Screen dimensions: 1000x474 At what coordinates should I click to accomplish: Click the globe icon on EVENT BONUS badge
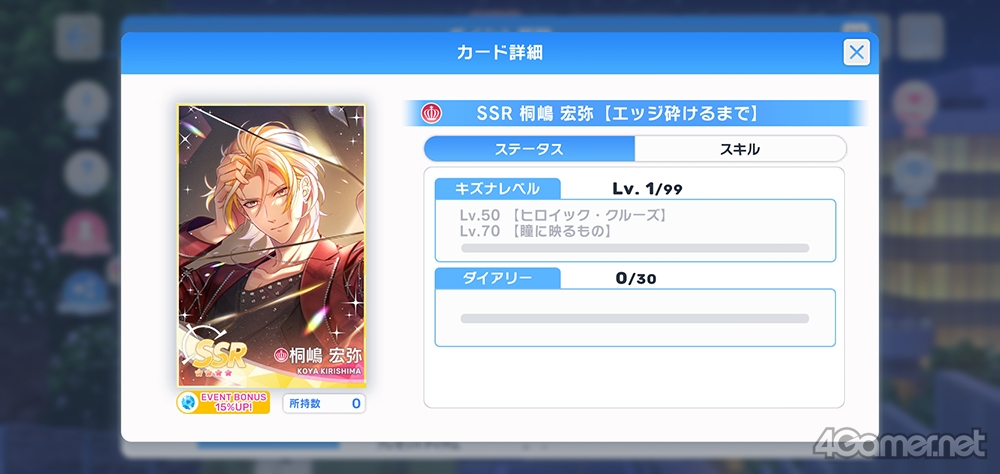tap(188, 403)
